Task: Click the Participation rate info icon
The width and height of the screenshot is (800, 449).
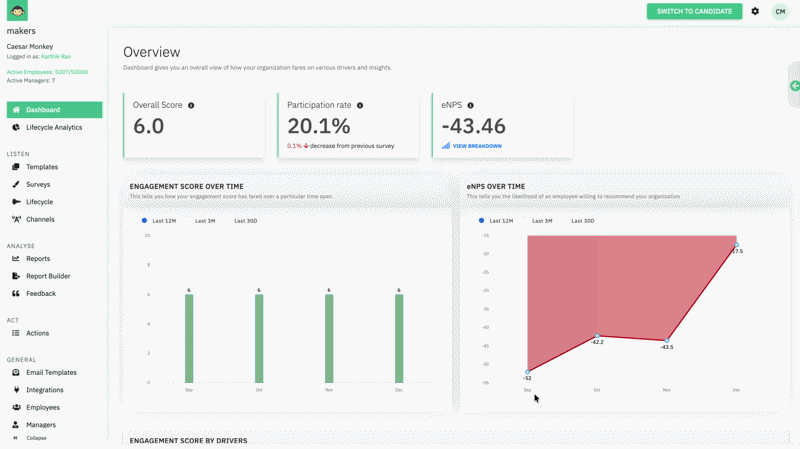Action: [360, 105]
